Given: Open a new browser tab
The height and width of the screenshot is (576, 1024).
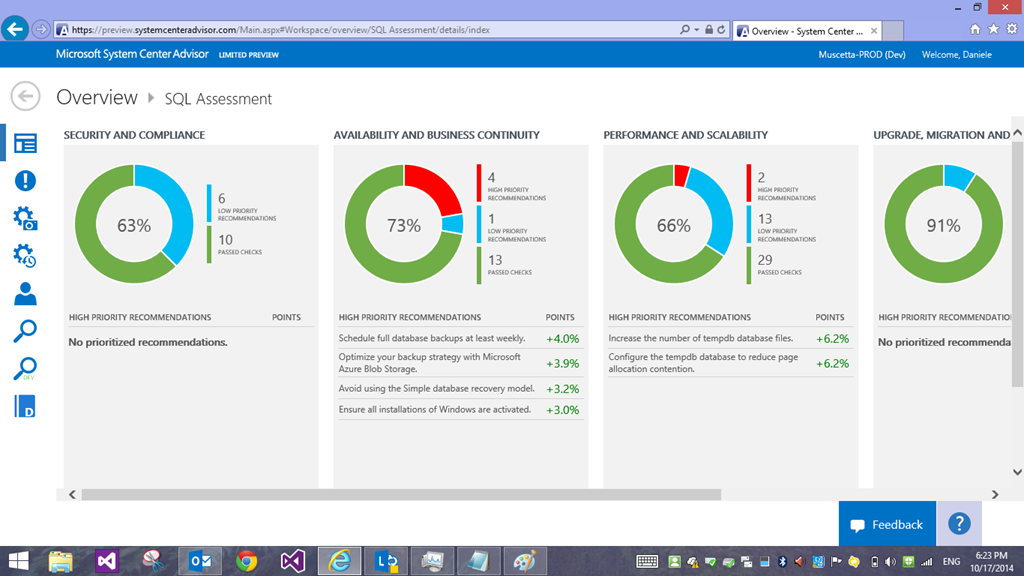Looking at the screenshot, I should pyautogui.click(x=893, y=31).
